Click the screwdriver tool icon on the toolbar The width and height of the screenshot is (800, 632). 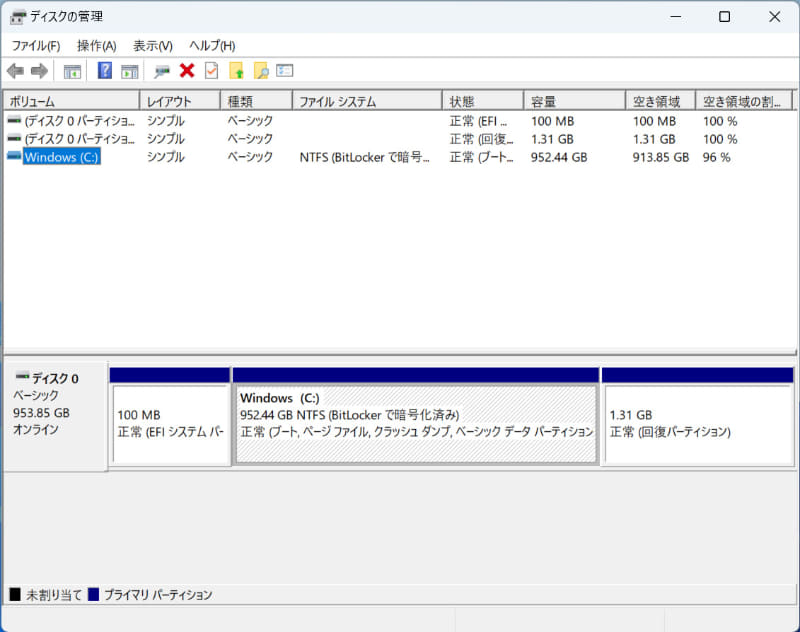tap(161, 70)
